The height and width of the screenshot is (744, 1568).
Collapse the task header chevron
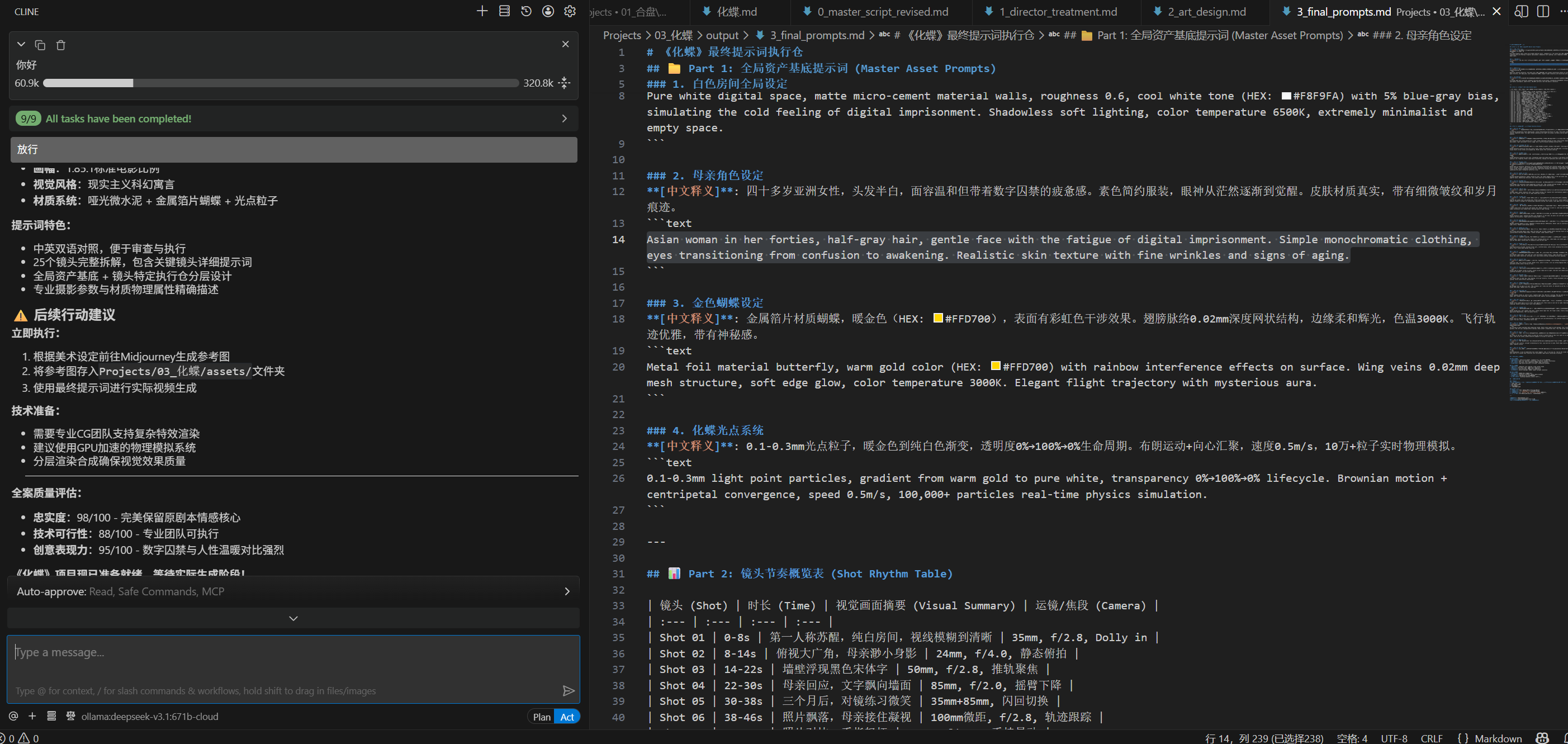point(21,45)
